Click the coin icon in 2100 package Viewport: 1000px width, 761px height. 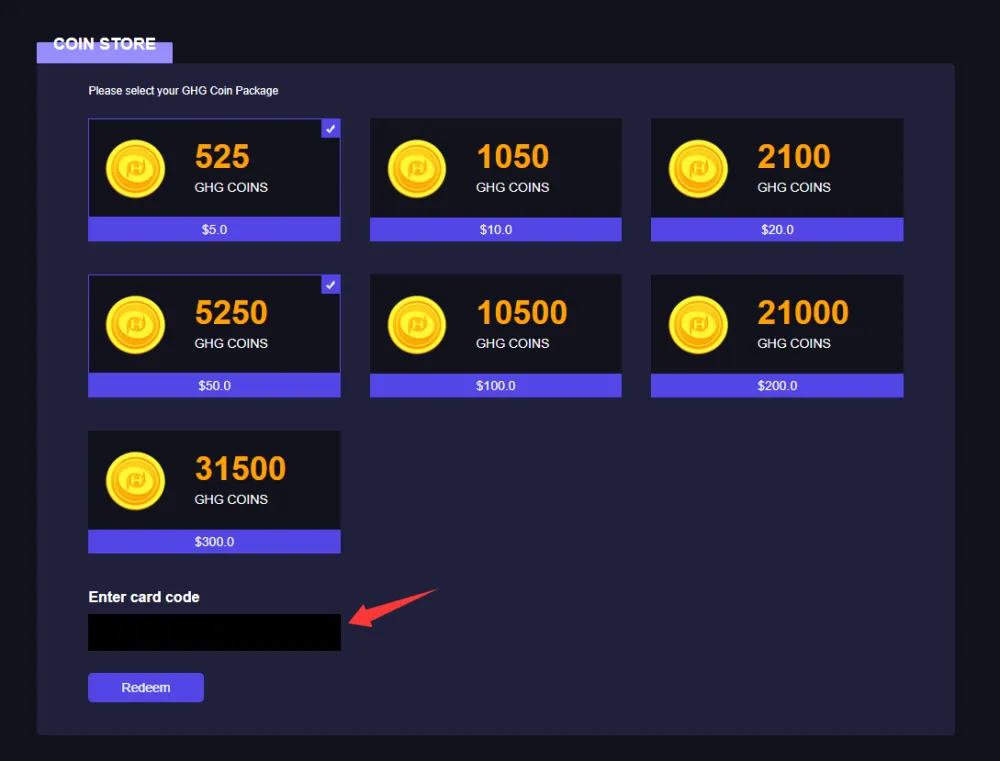[698, 168]
